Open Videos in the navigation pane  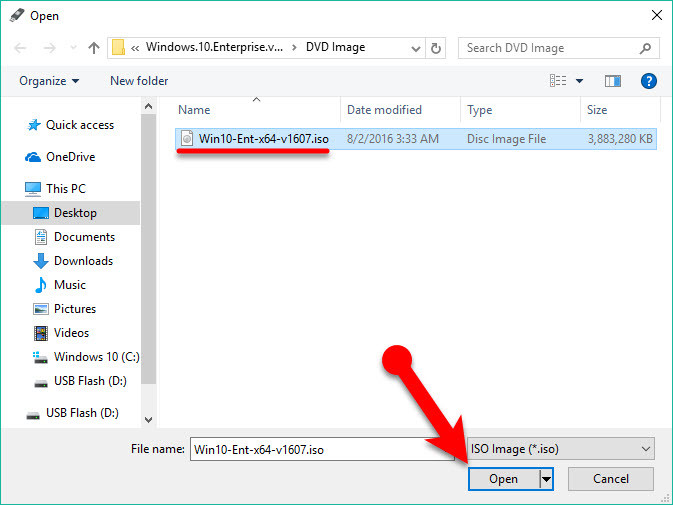[x=71, y=333]
